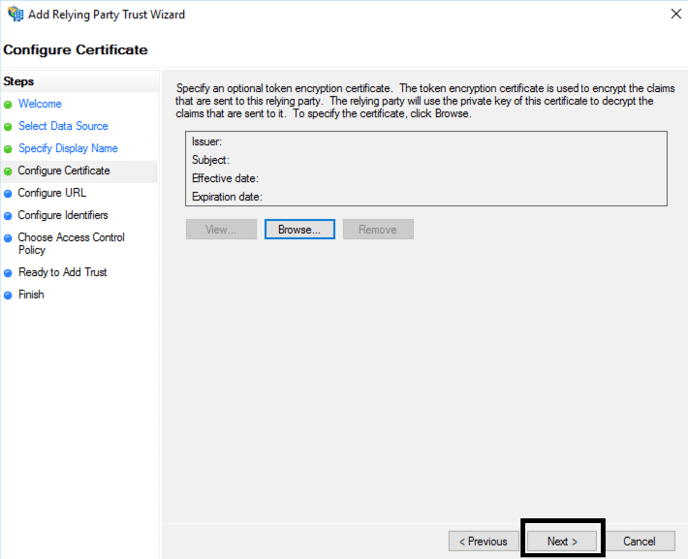Click the blue bullet beside Configure URL

point(8,193)
